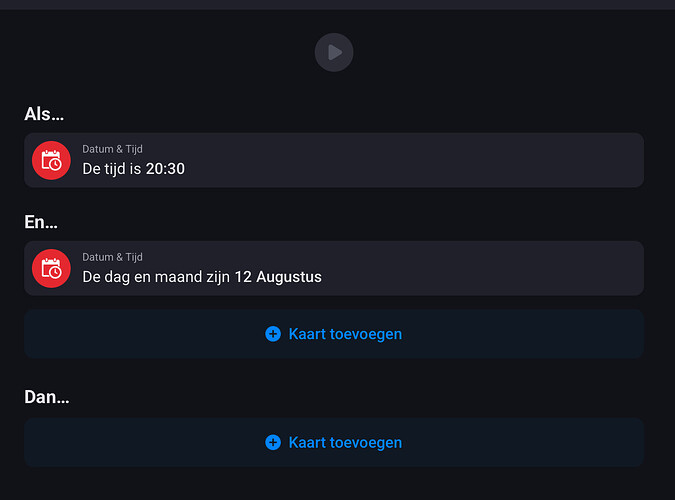The width and height of the screenshot is (675, 500).
Task: Click 'Datum & Tijd' label in the Als card
Action: (x=112, y=149)
